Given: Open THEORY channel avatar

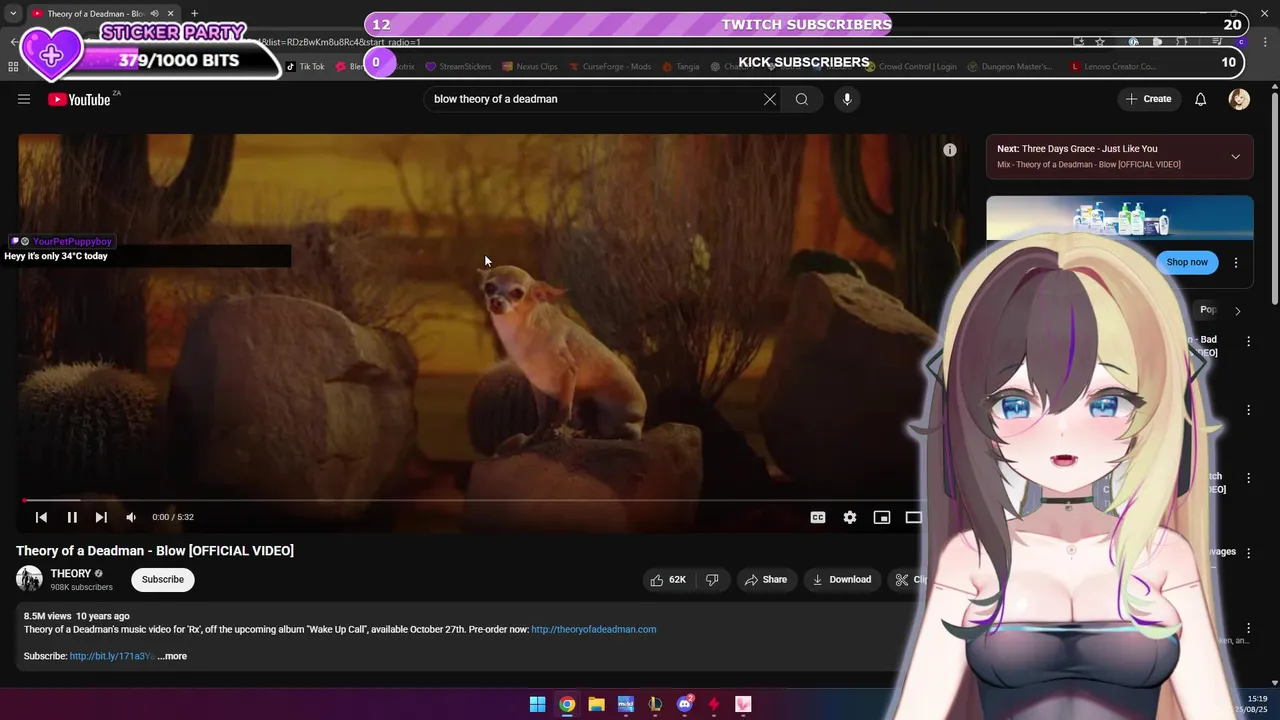Looking at the screenshot, I should coord(29,579).
